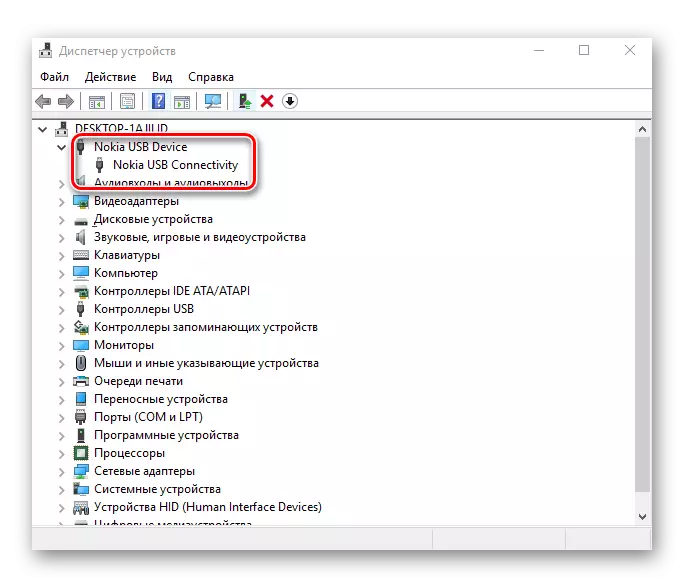This screenshot has width=684, height=583.
Task: Expand the Дисковые устройства node arrow
Action: coord(62,219)
